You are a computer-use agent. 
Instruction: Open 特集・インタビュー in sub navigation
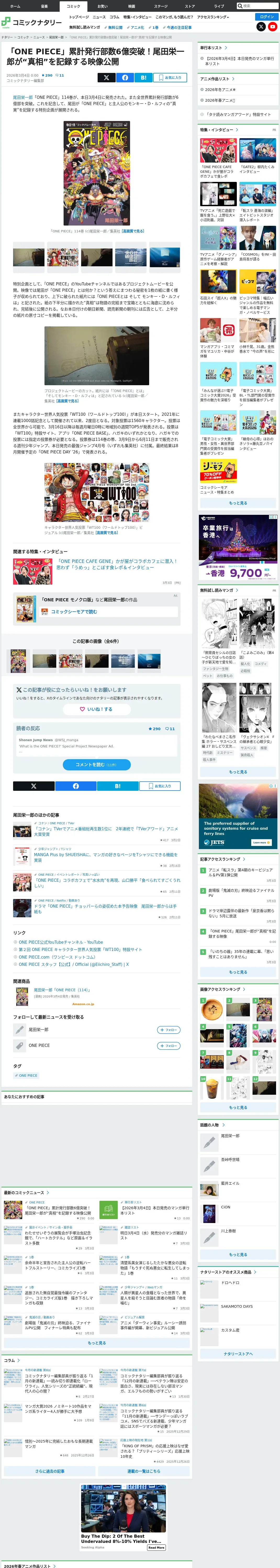tap(137, 17)
